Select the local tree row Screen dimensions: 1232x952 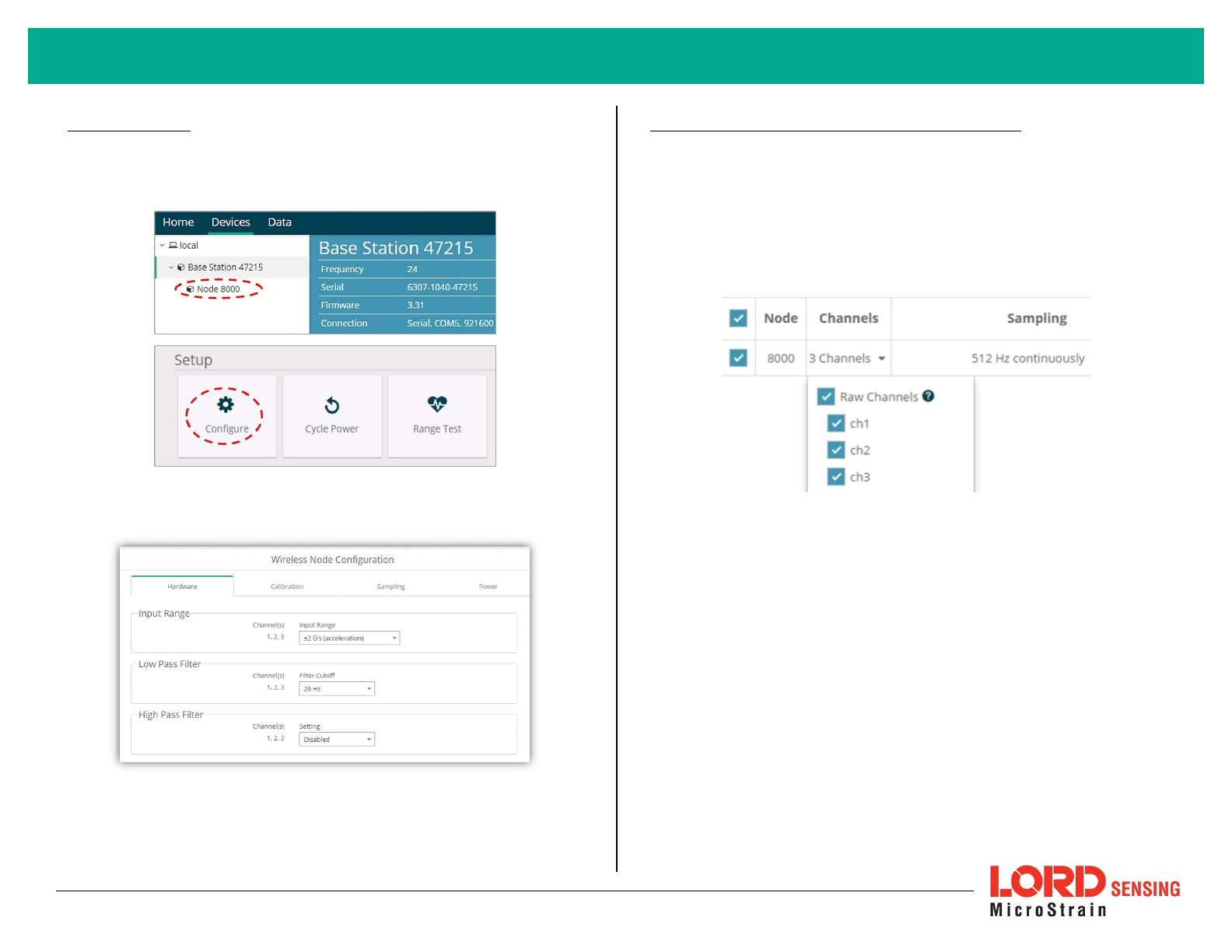point(232,245)
